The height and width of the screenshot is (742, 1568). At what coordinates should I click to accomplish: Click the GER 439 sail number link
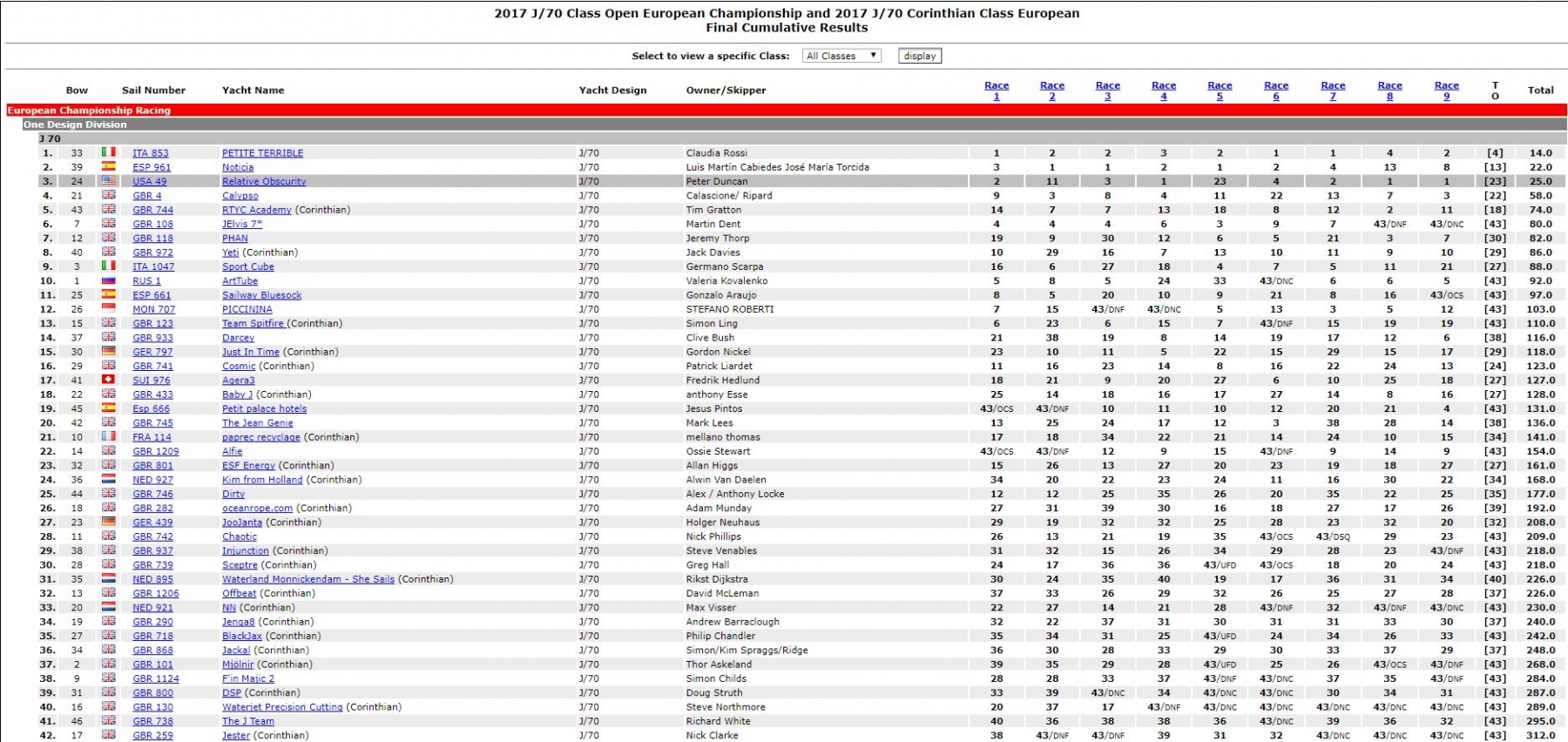pyautogui.click(x=152, y=523)
